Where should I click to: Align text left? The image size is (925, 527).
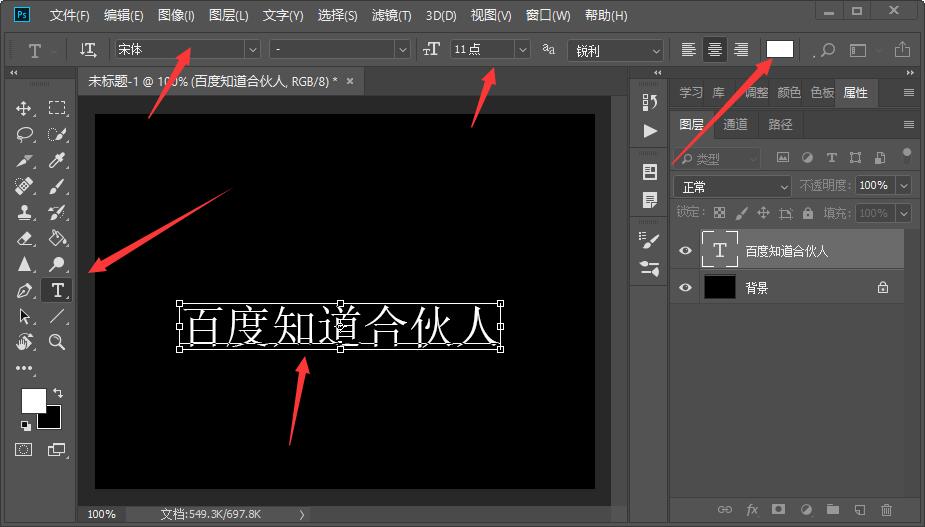688,50
